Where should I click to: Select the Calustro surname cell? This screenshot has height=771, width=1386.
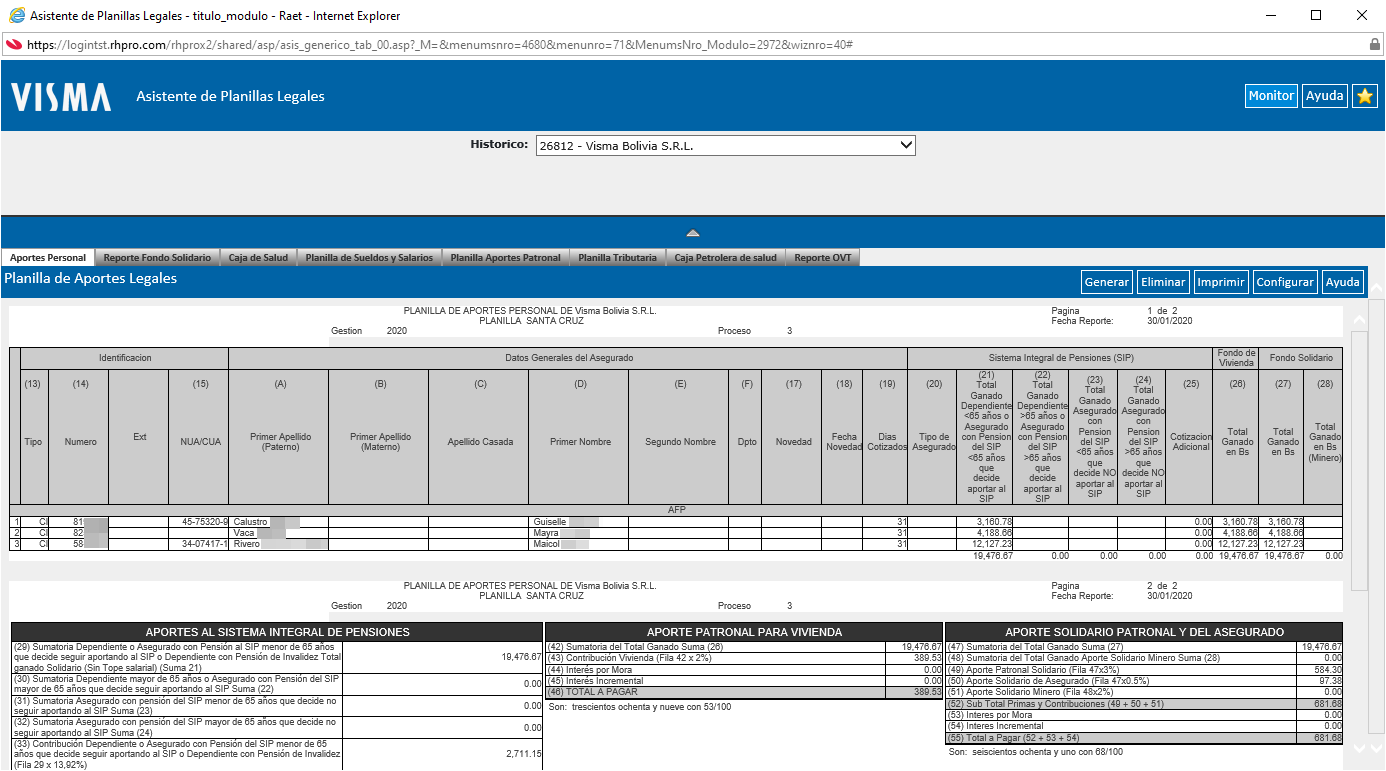tap(278, 522)
